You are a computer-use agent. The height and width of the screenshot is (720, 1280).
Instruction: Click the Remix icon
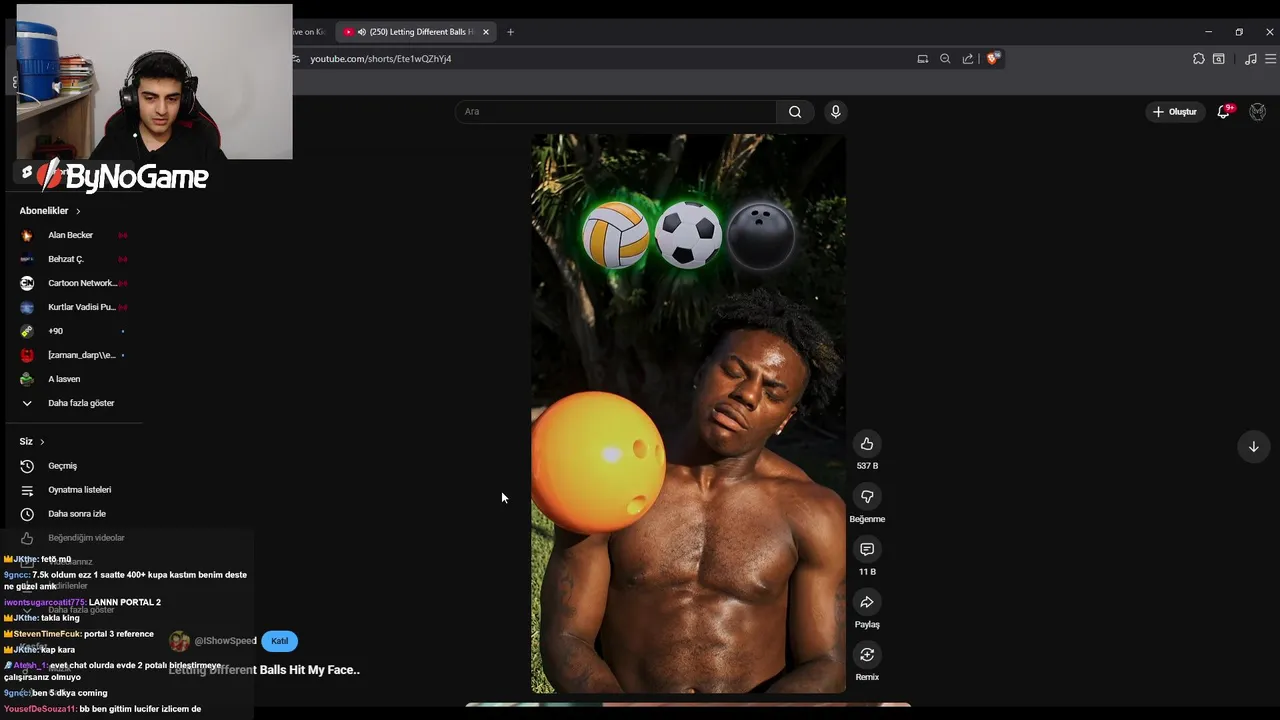(867, 655)
